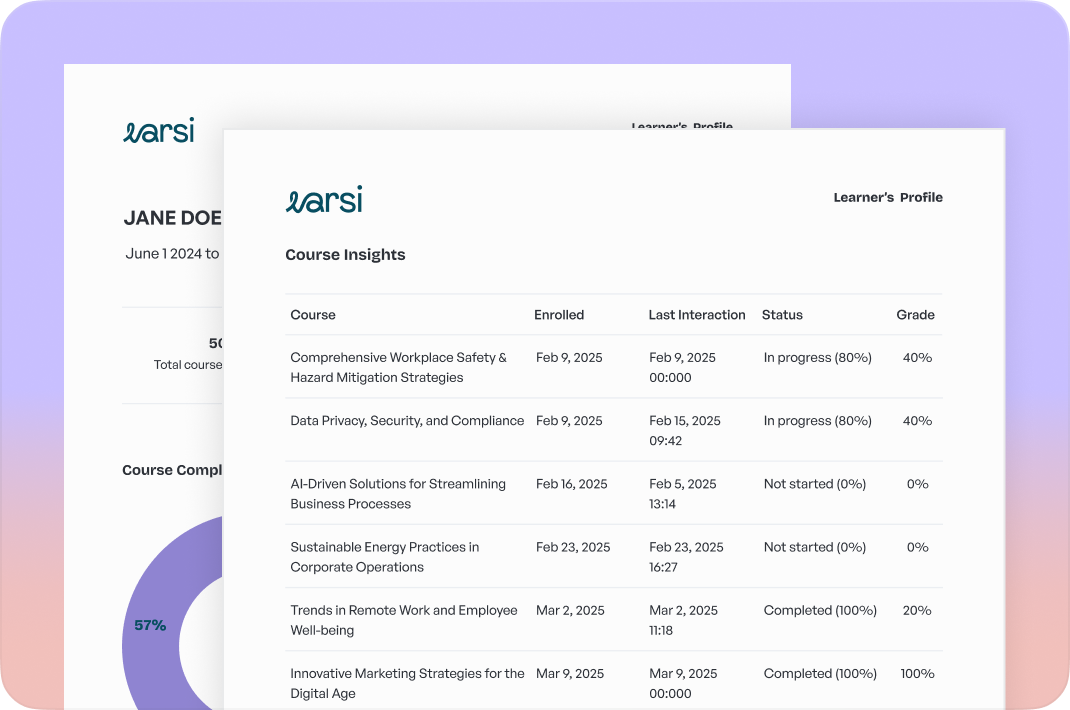
Task: Click the Course Insights section heading
Action: pyautogui.click(x=345, y=255)
